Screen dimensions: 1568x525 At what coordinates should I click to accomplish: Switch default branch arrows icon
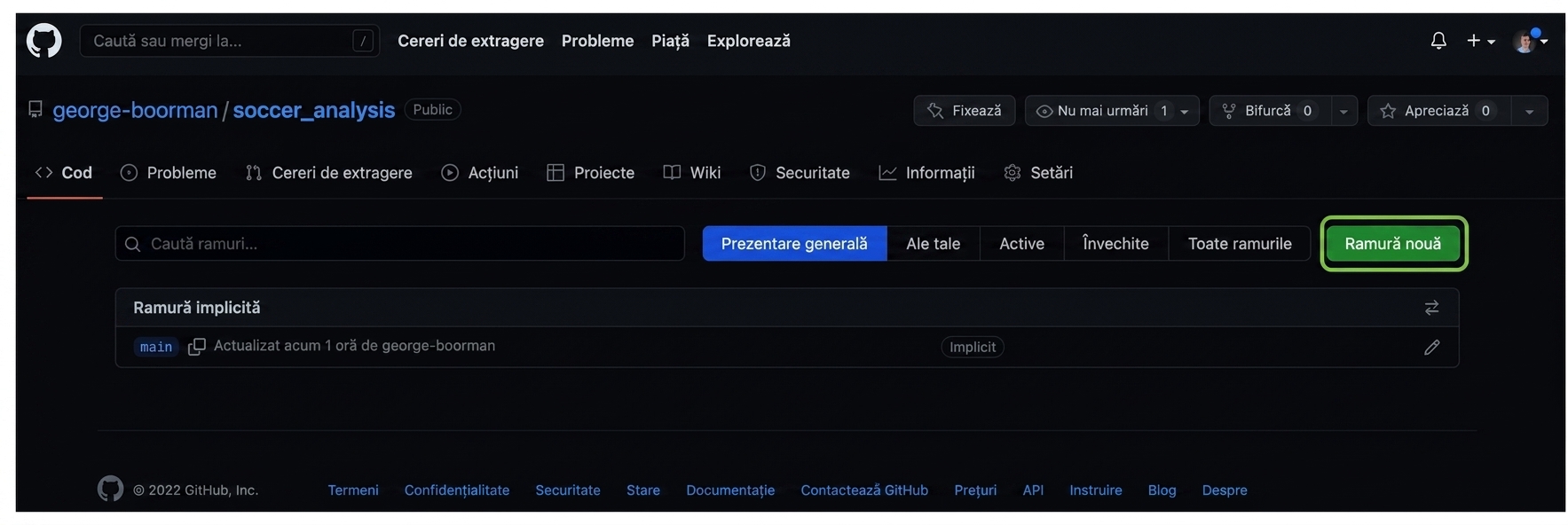click(x=1431, y=308)
